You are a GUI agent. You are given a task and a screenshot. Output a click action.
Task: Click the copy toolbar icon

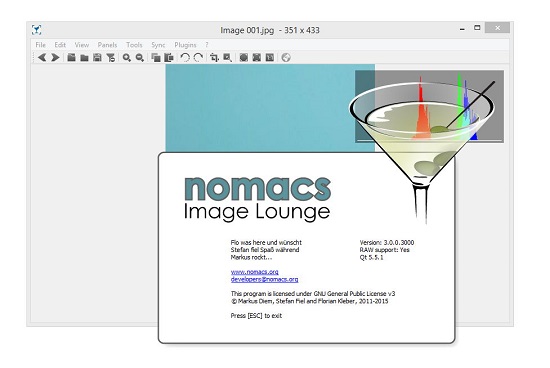coord(156,58)
